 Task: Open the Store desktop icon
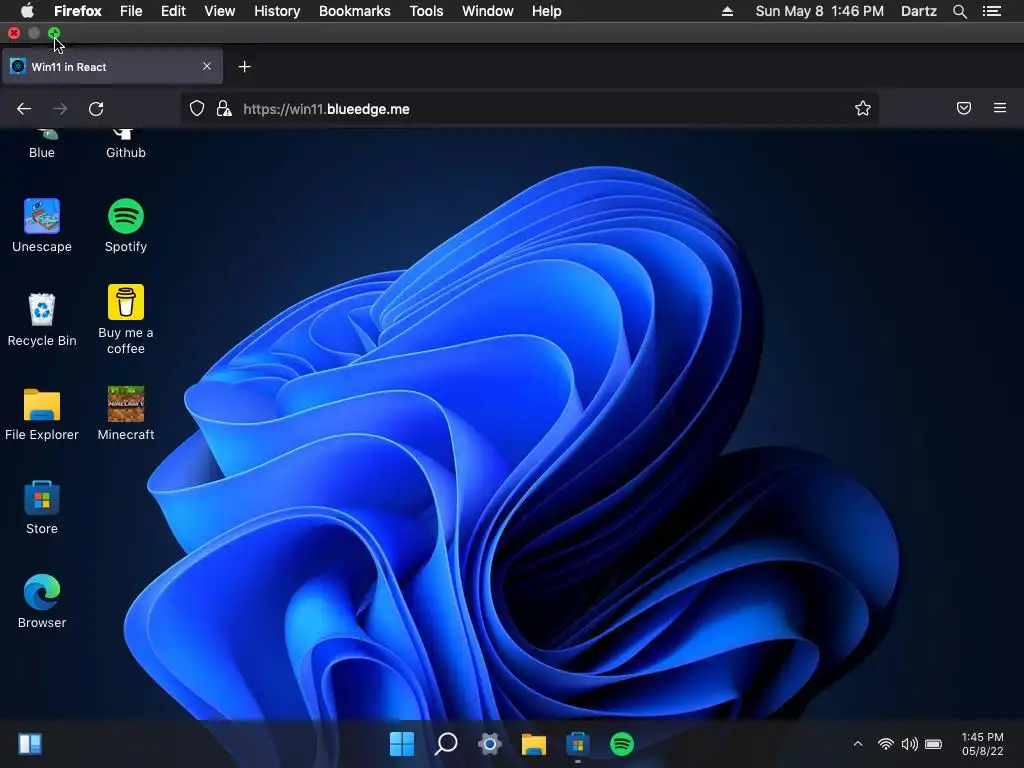tap(42, 508)
